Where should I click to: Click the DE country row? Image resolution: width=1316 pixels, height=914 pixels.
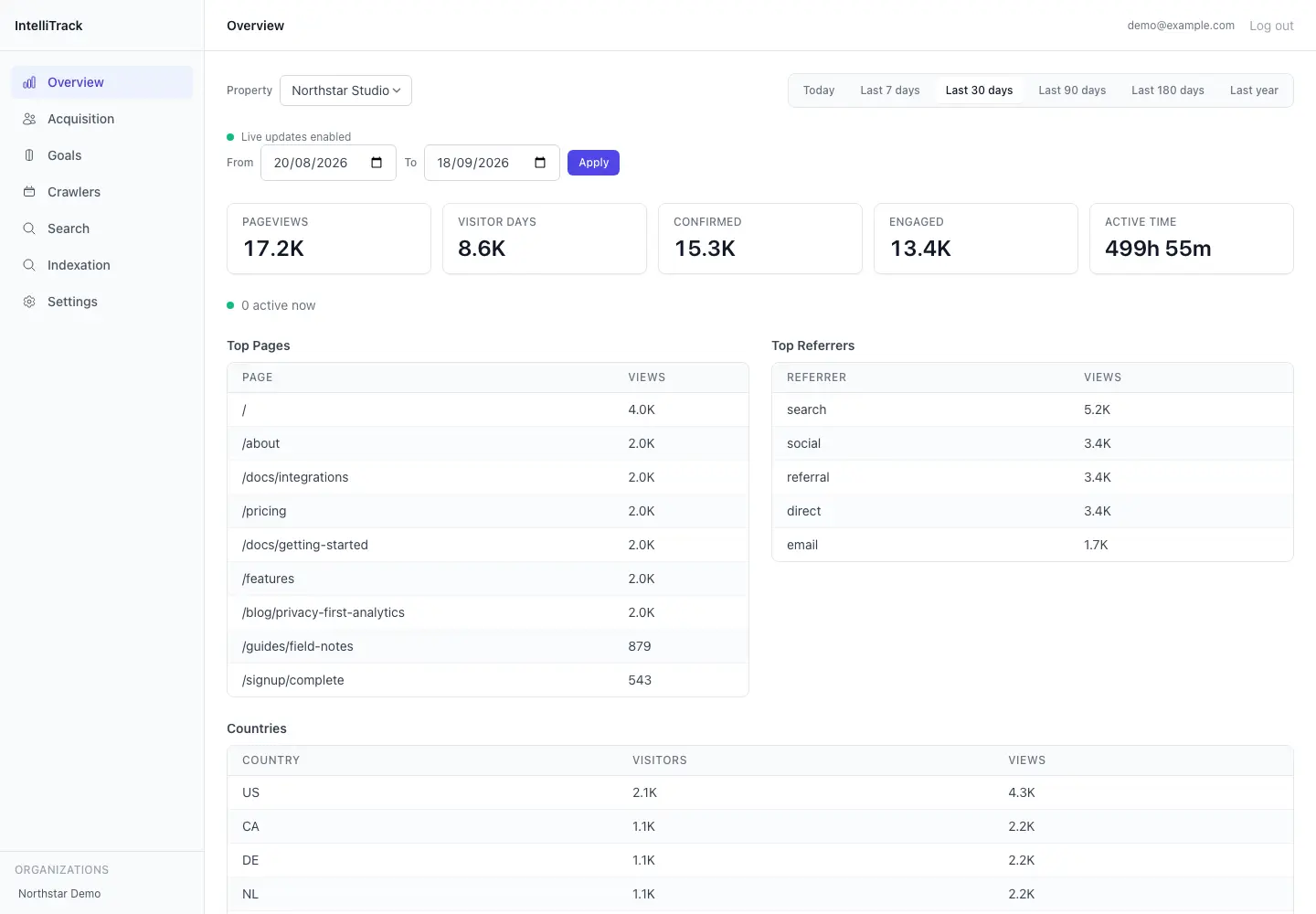pos(760,860)
